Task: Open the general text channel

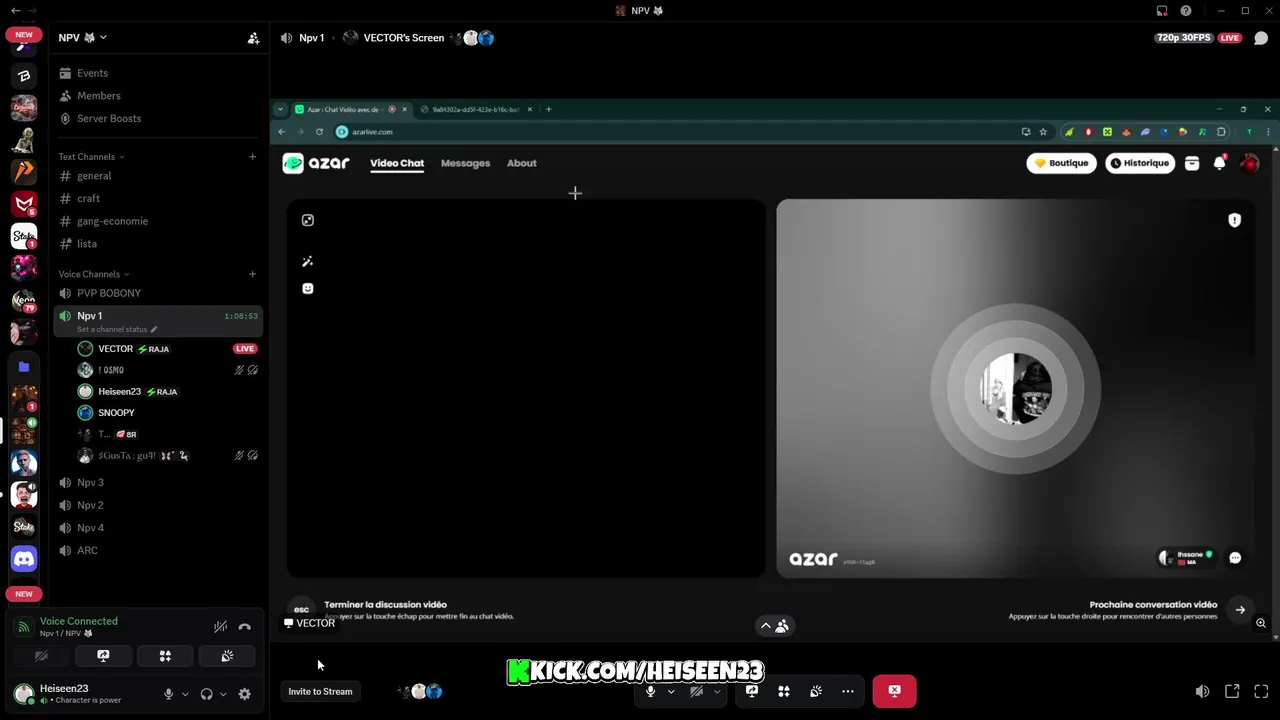Action: pyautogui.click(x=158, y=176)
